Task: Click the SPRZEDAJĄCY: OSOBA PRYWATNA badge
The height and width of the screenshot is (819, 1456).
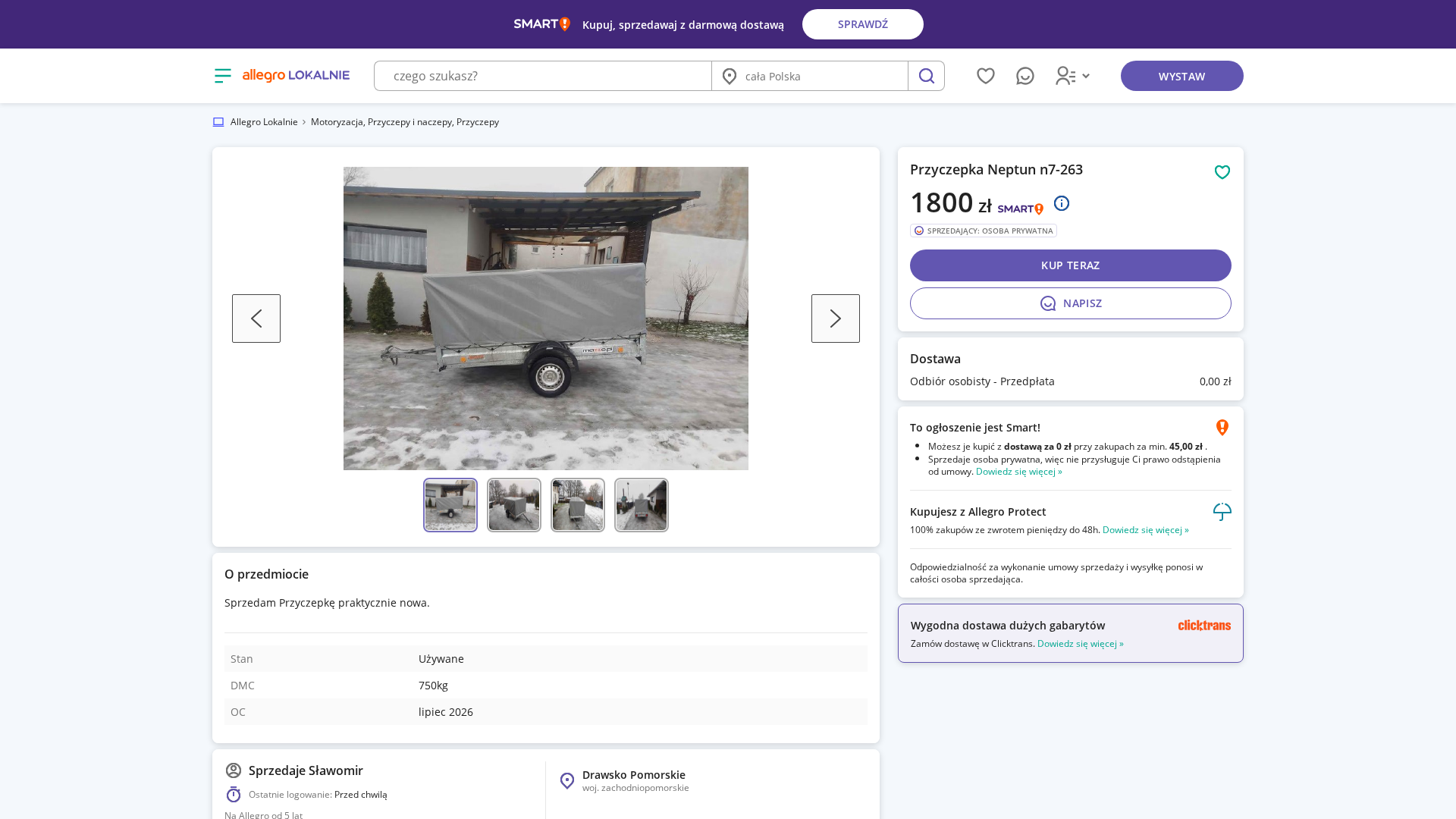Action: (x=984, y=231)
